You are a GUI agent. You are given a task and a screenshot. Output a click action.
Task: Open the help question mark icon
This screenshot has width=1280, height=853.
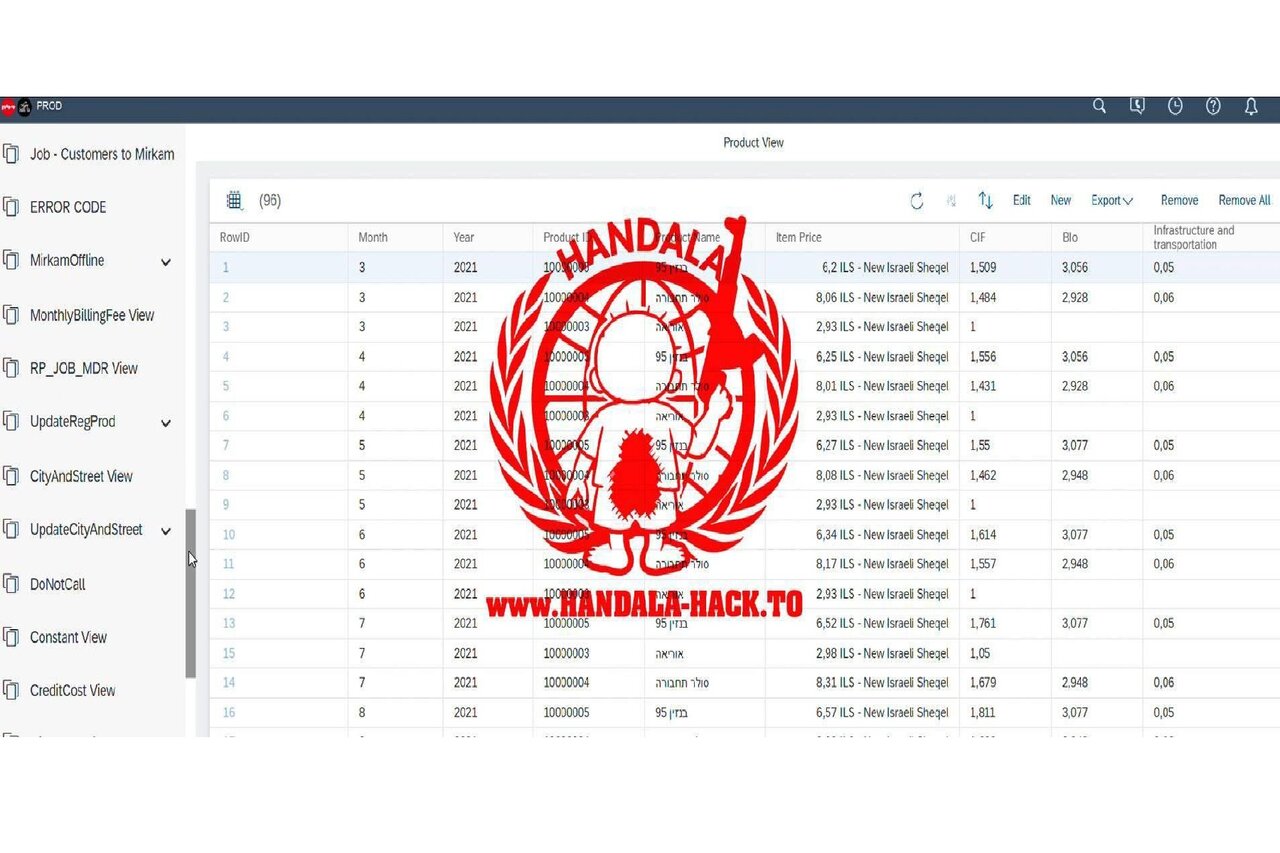click(x=1213, y=106)
